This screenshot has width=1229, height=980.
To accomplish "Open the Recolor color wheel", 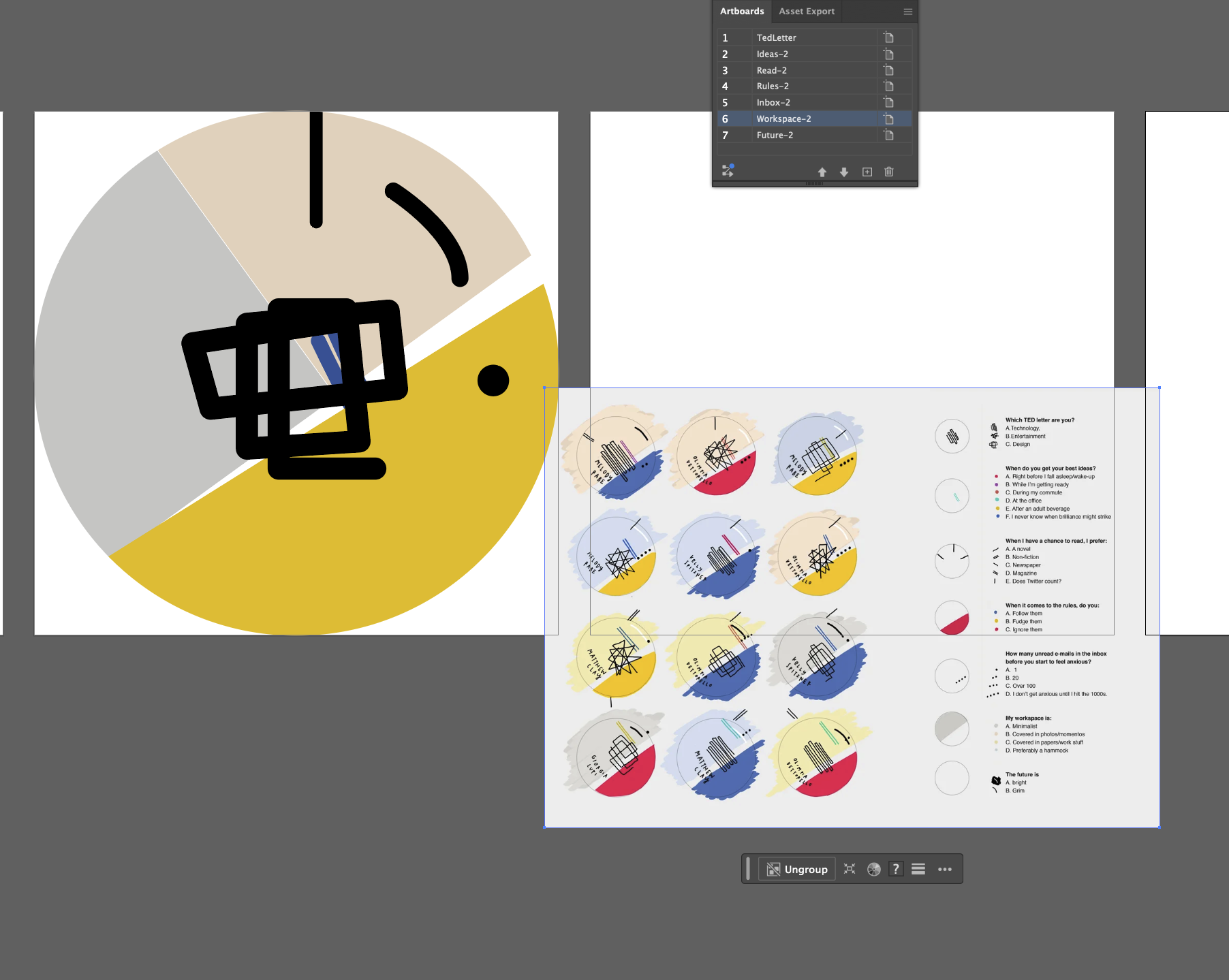I will point(873,869).
